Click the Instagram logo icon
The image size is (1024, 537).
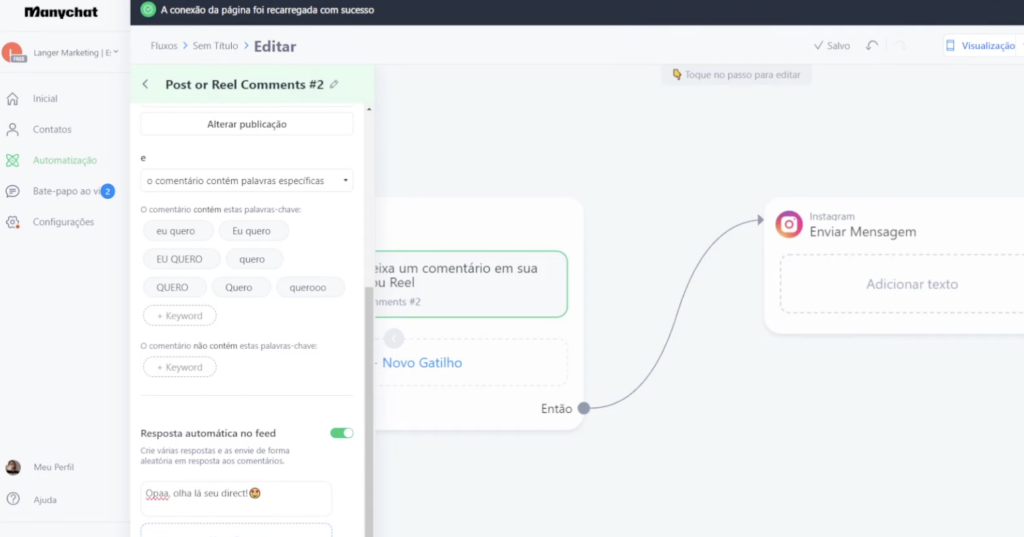pos(789,224)
